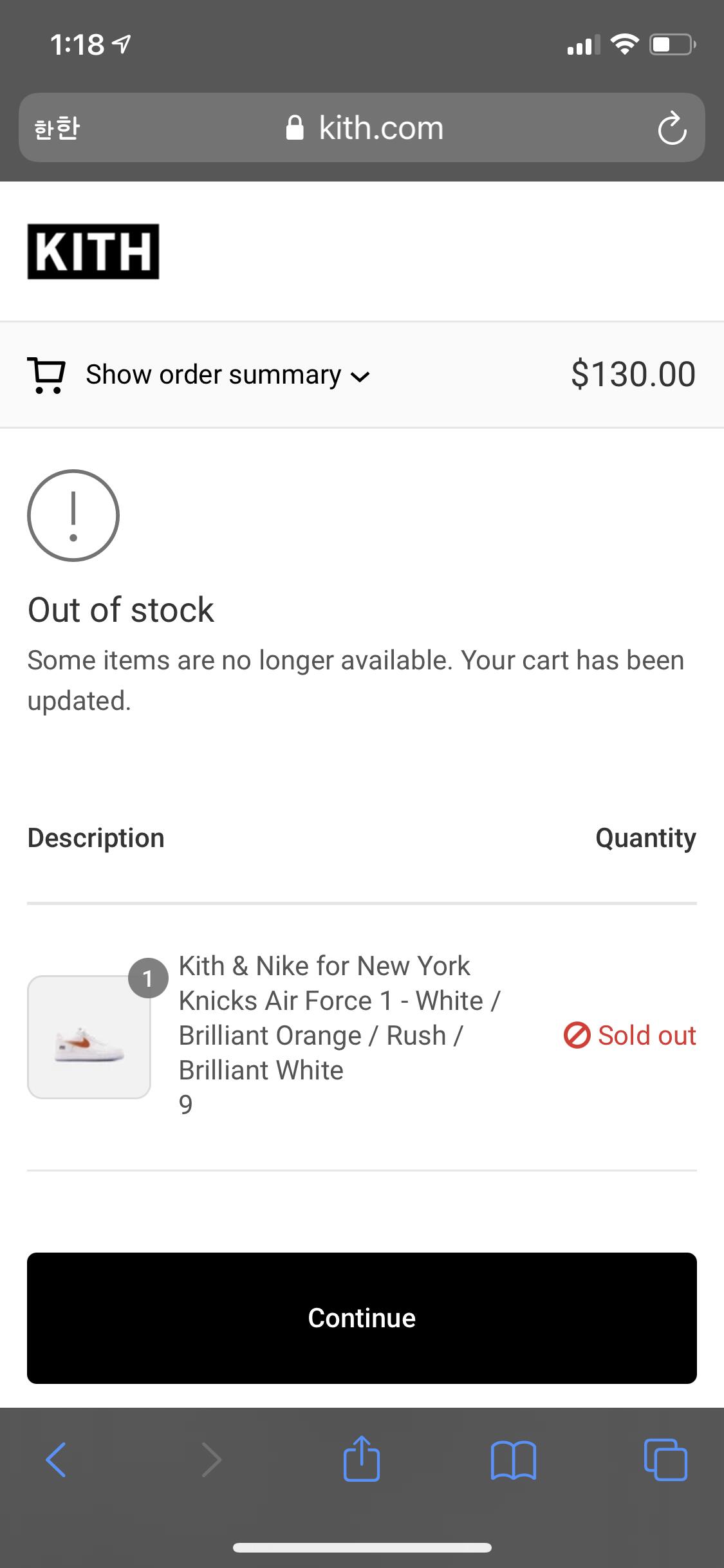The image size is (724, 1568).
Task: Tap the red Sold out label
Action: click(630, 1036)
